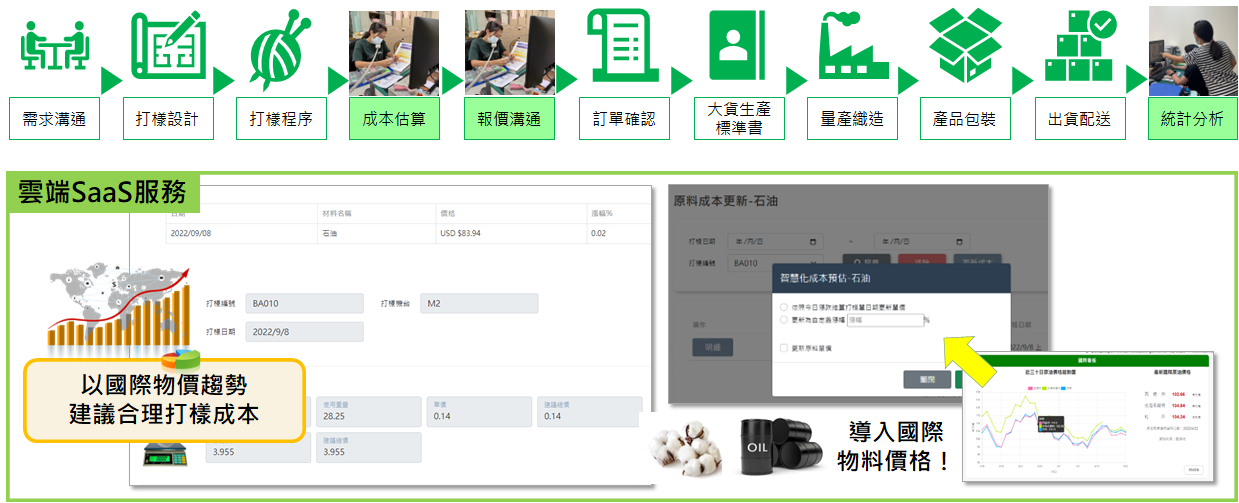
Task: Focus the 漲幅 percentage input field
Action: click(884, 320)
